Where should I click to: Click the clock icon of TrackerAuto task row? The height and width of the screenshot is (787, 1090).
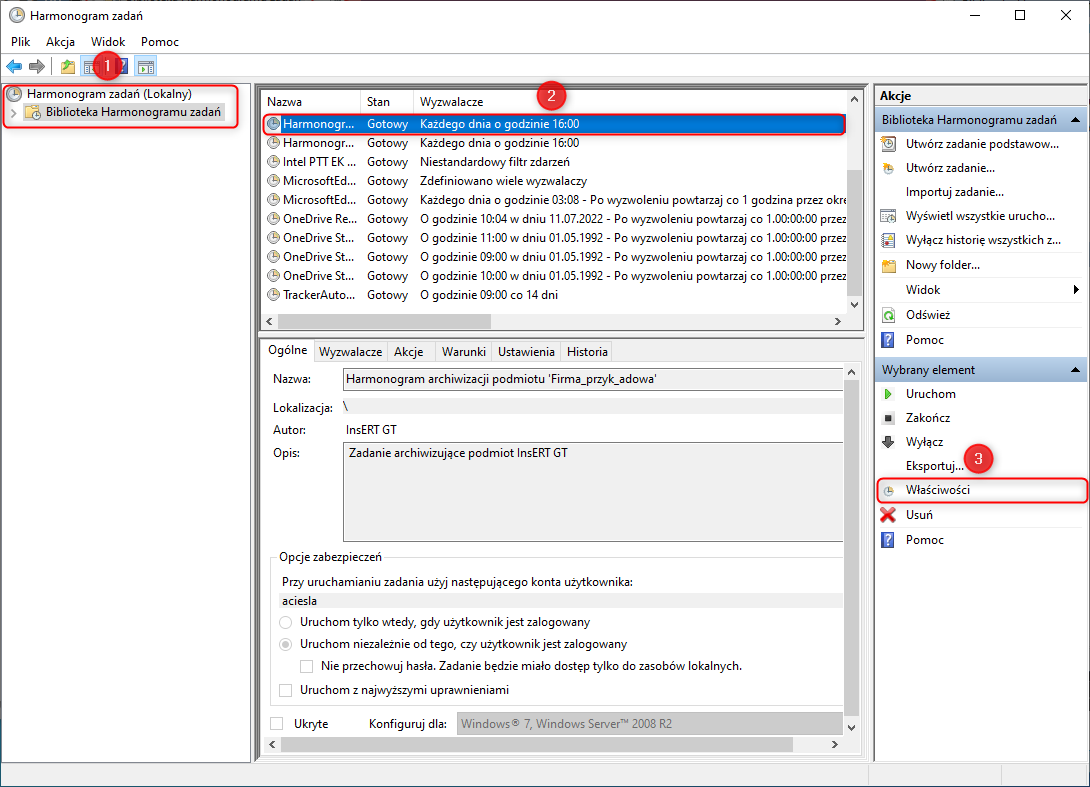tap(274, 295)
